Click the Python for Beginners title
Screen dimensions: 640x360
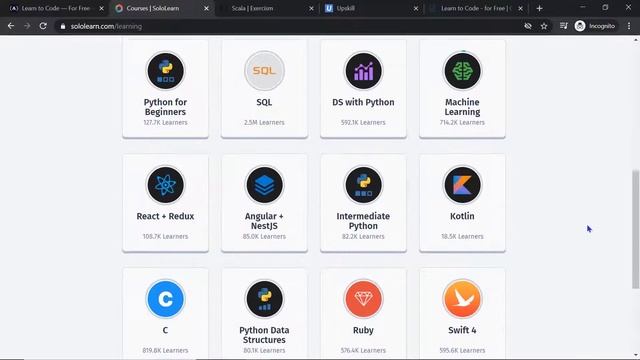pos(165,107)
